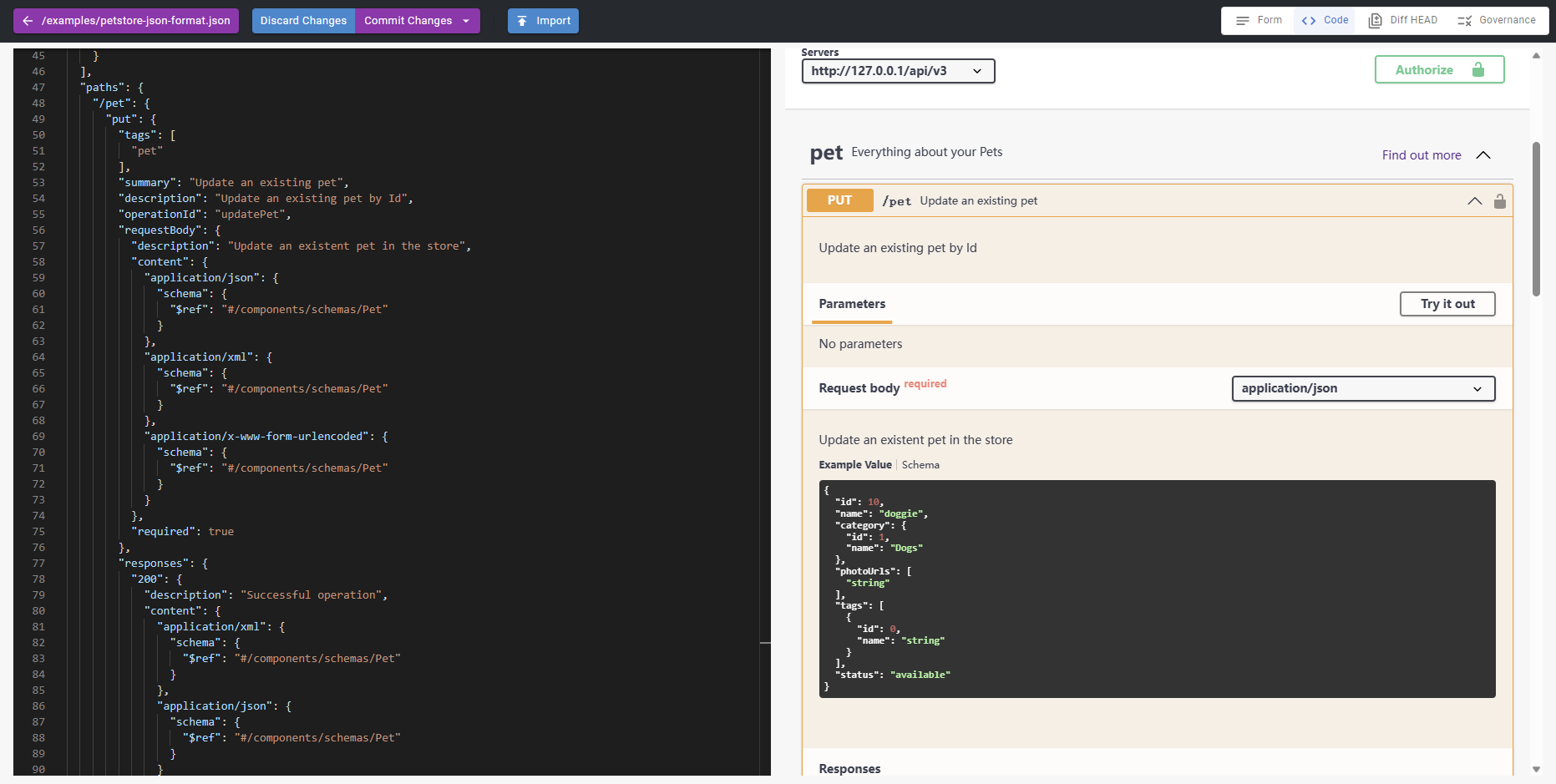This screenshot has width=1556, height=784.
Task: Follow the Find out more link
Action: [1422, 155]
